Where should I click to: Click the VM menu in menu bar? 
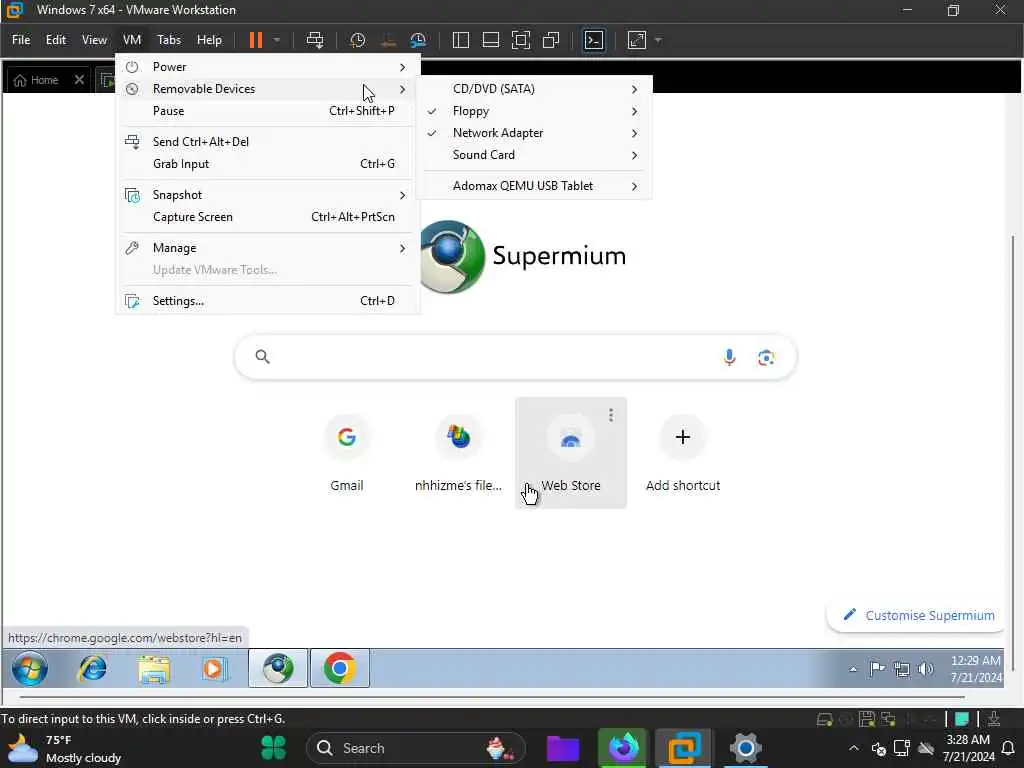coord(132,40)
